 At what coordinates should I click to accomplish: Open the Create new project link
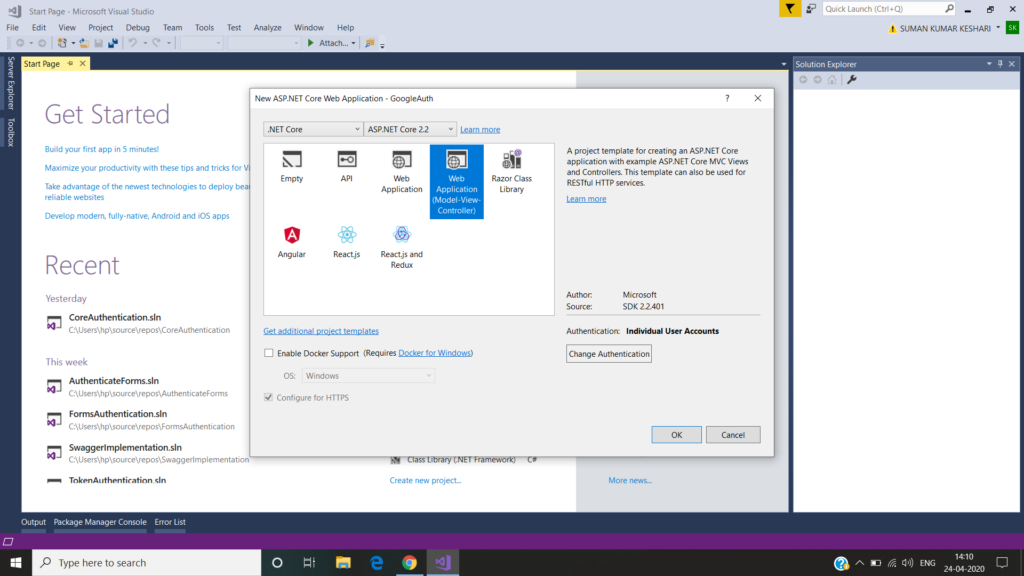425,481
